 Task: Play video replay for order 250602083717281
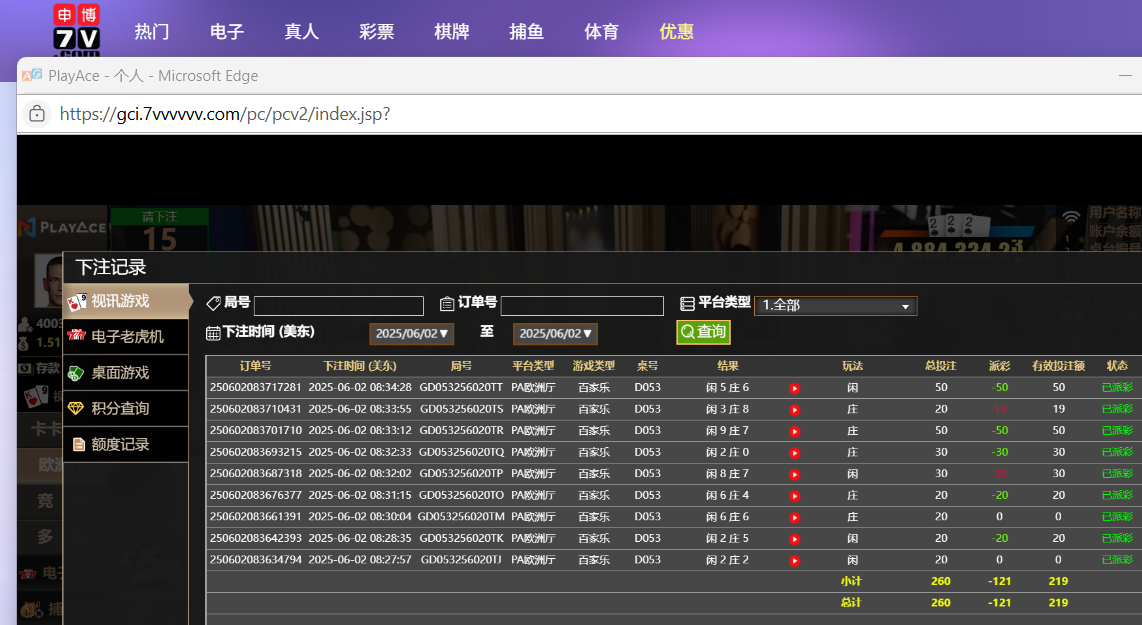(x=794, y=388)
